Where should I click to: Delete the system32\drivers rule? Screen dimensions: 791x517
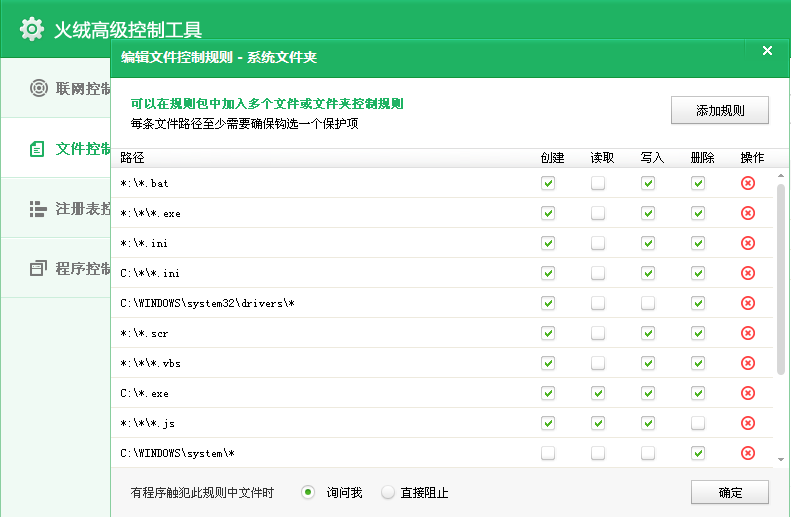tap(748, 303)
